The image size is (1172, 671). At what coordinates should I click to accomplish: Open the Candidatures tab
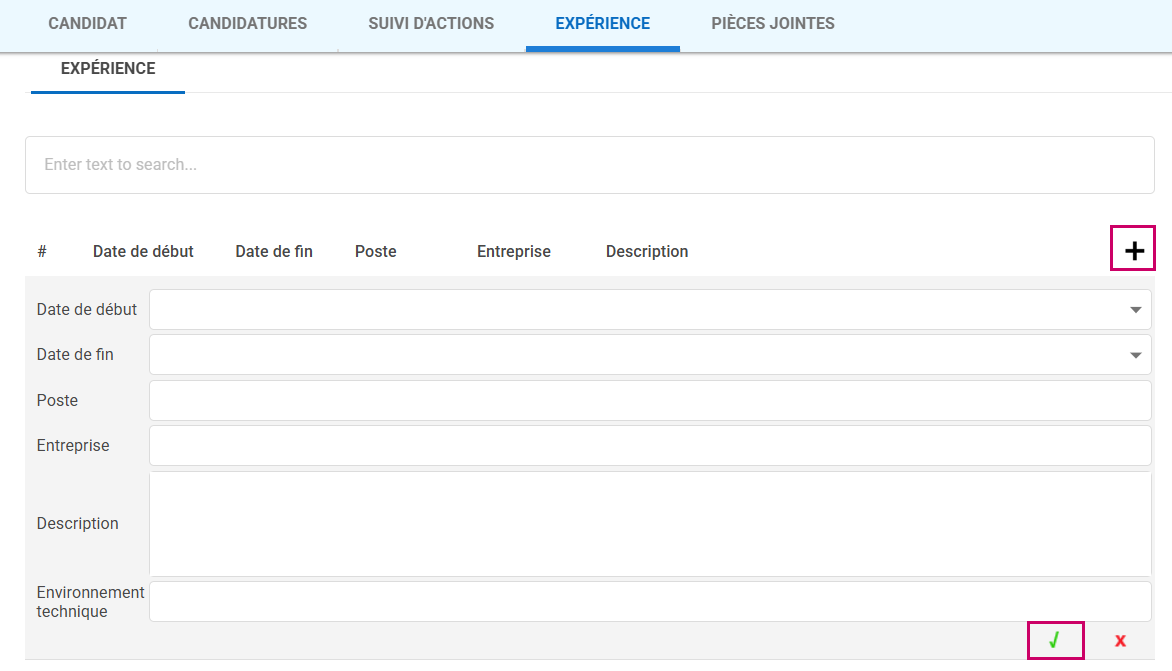pyautogui.click(x=248, y=23)
